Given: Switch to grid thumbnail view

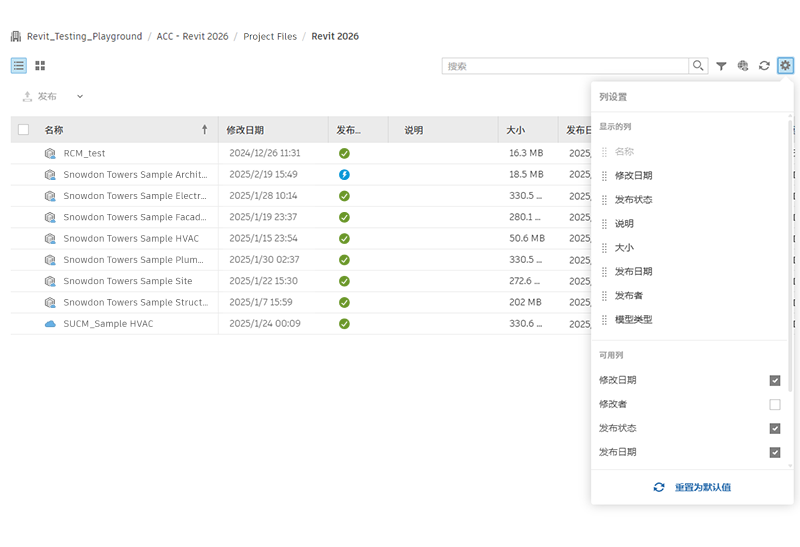Looking at the screenshot, I should click(40, 65).
